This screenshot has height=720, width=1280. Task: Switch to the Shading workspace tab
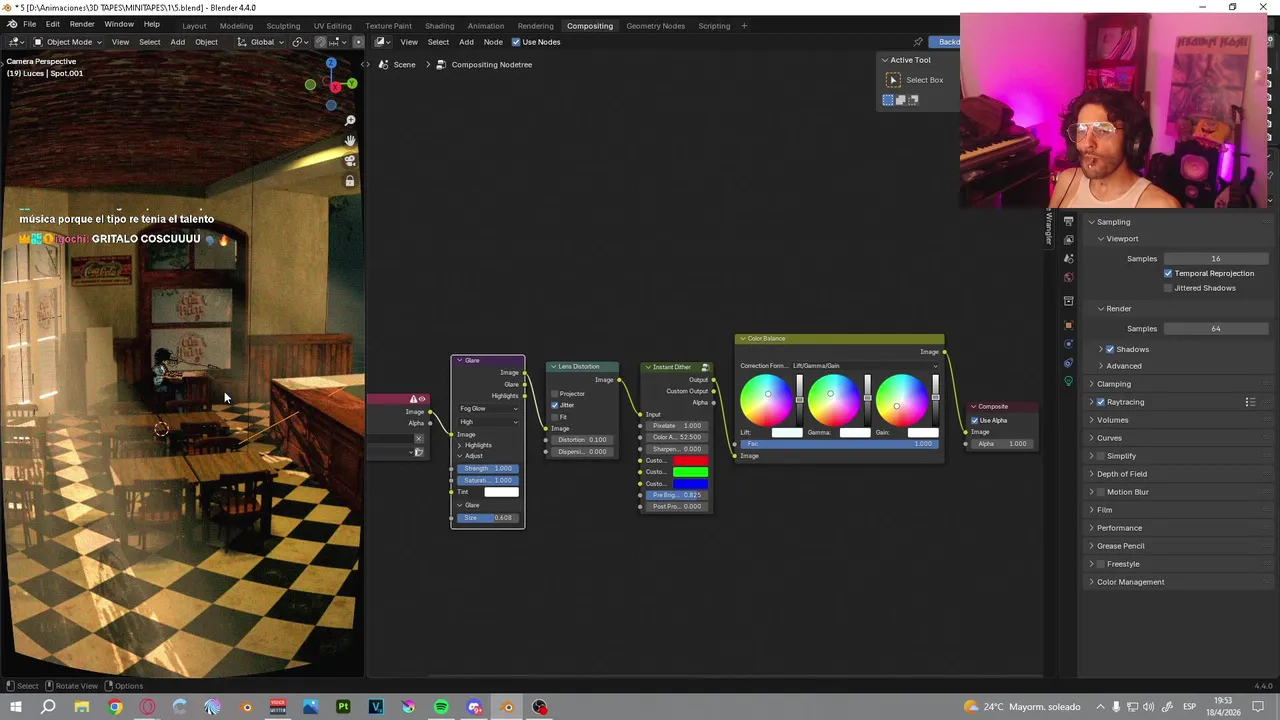439,26
